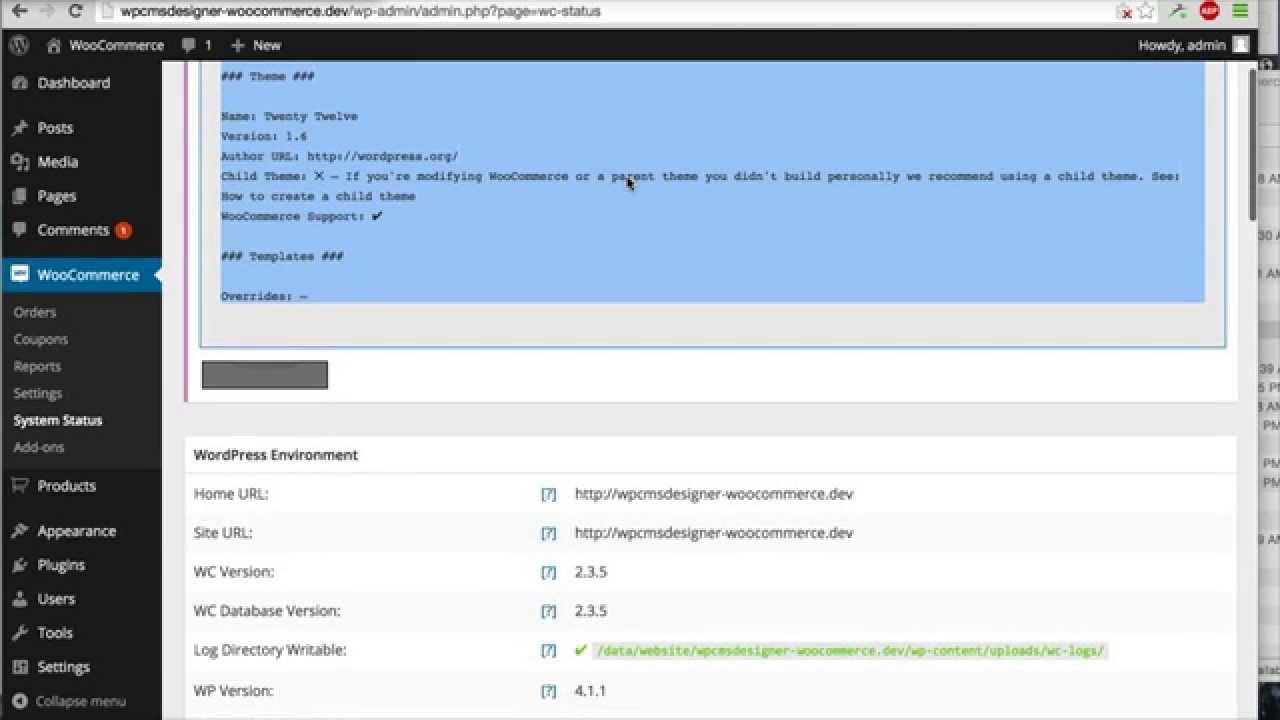Screen dimensions: 1280x720
Task: Open the Chrome hamburger menu
Action: click(1241, 11)
